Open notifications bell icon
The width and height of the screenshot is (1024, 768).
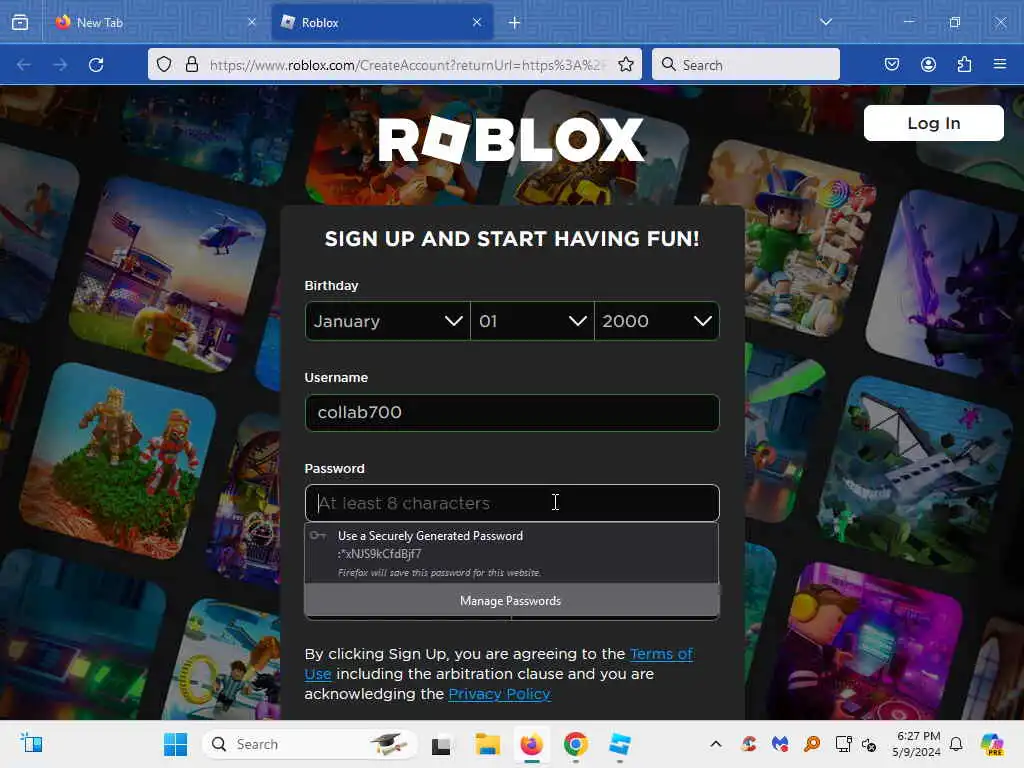tap(956, 744)
